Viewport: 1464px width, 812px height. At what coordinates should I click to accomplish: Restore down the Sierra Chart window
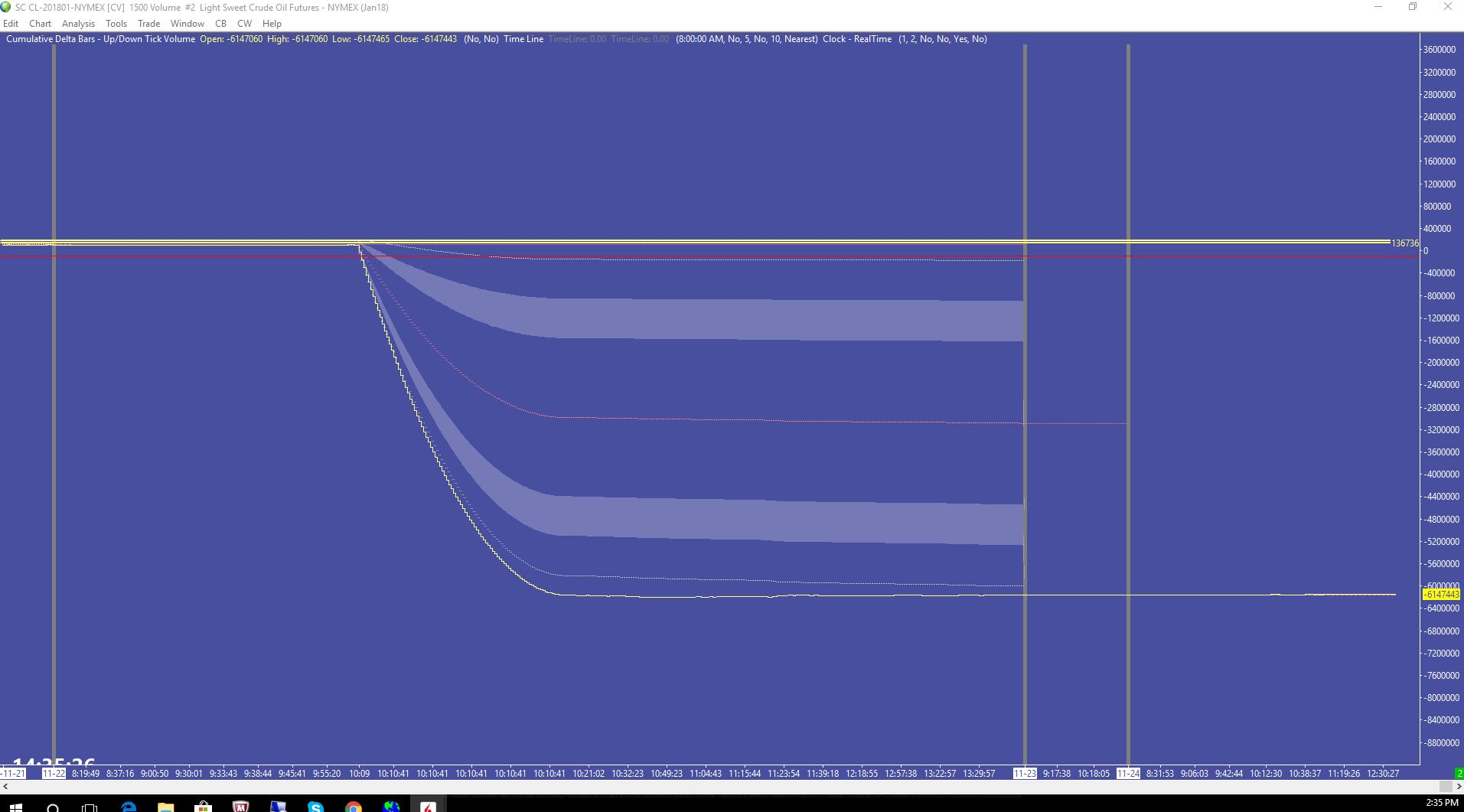(1413, 7)
